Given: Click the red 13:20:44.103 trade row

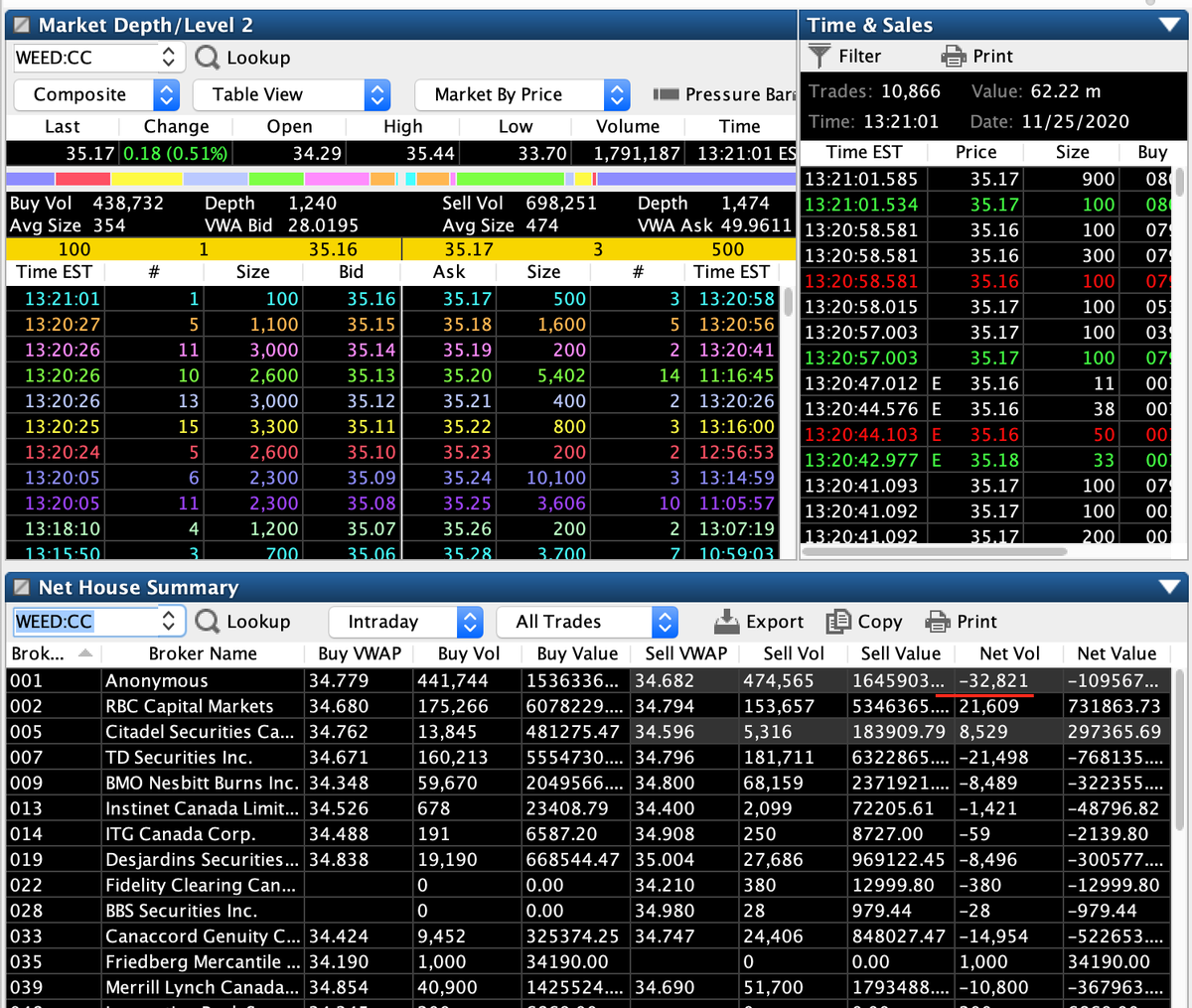Looking at the screenshot, I should (986, 434).
